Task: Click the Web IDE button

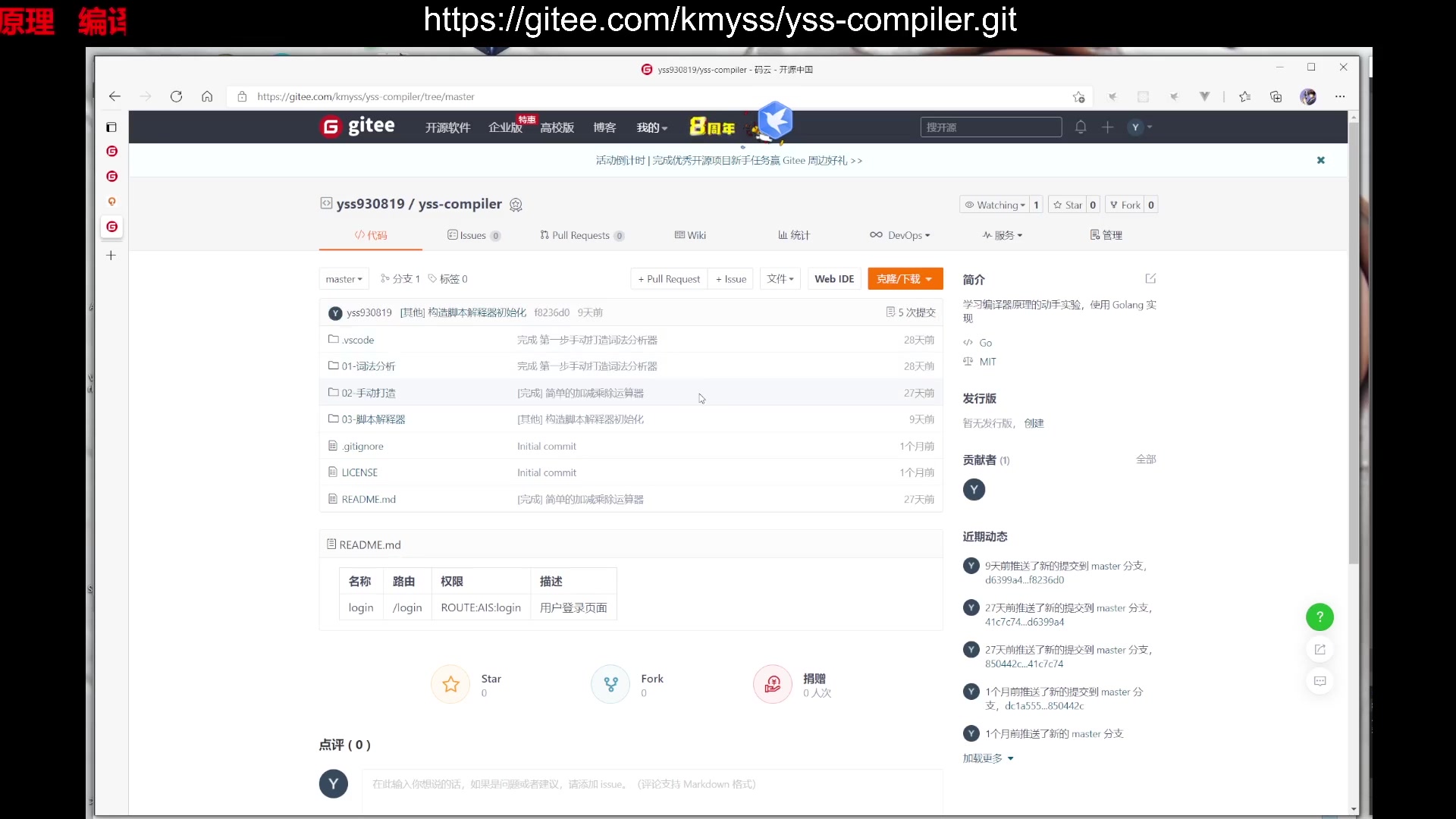Action: pyautogui.click(x=833, y=279)
